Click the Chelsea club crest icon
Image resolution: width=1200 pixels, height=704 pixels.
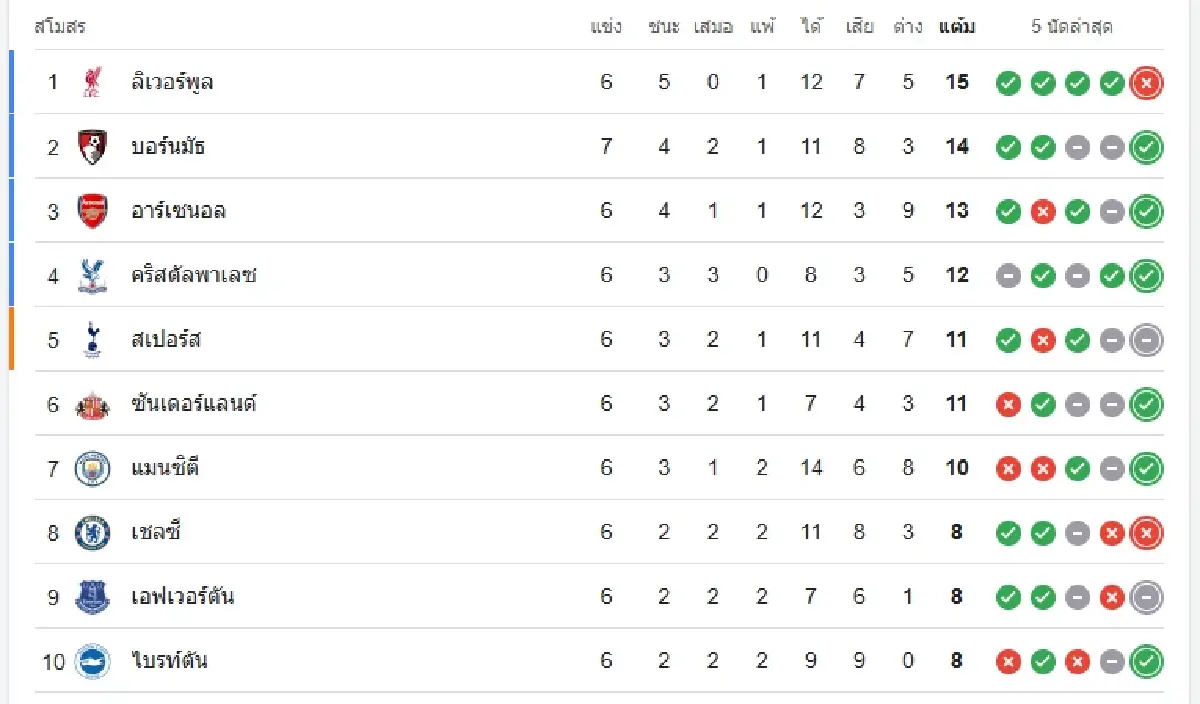93,533
